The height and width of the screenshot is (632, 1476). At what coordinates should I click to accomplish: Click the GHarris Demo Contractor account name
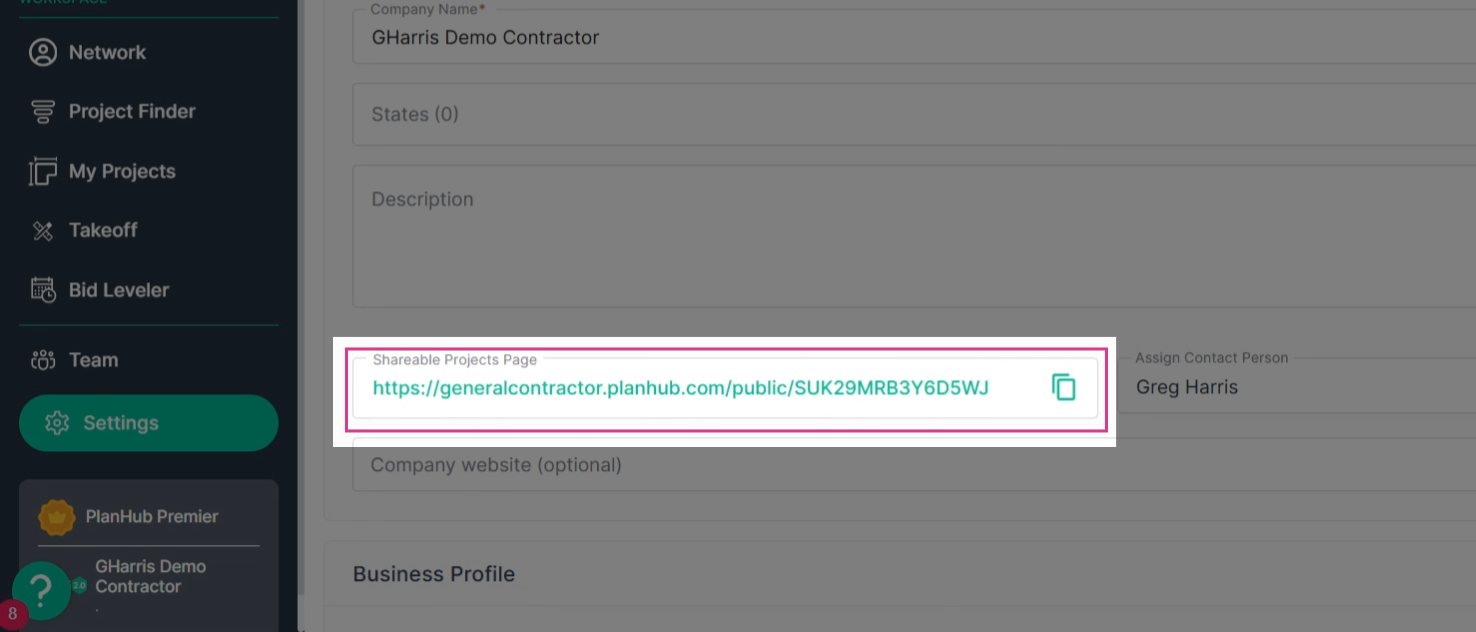tap(150, 576)
